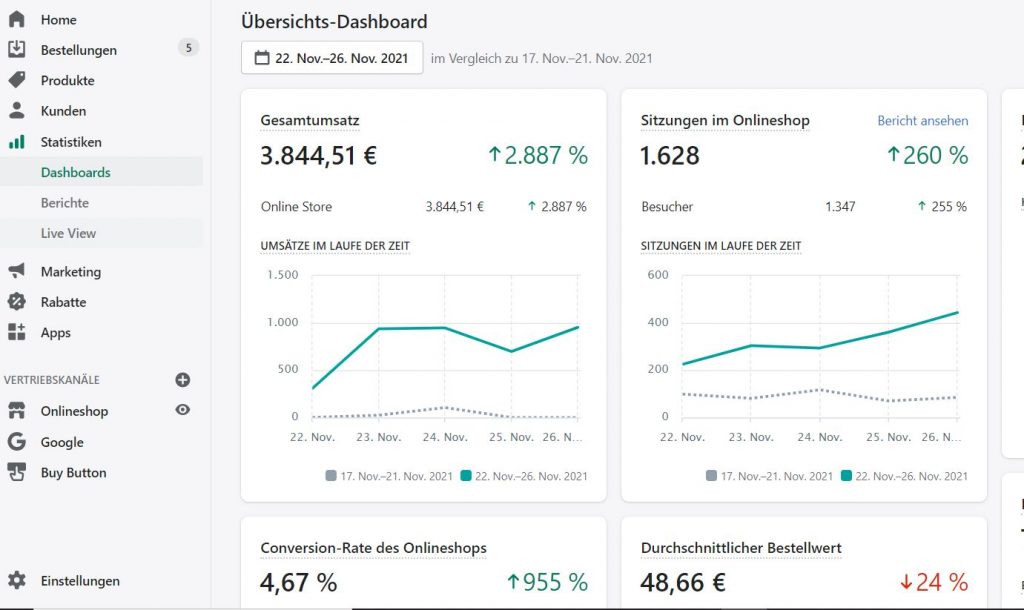
Task: Click the Einstellungen gear icon
Action: tap(16, 581)
